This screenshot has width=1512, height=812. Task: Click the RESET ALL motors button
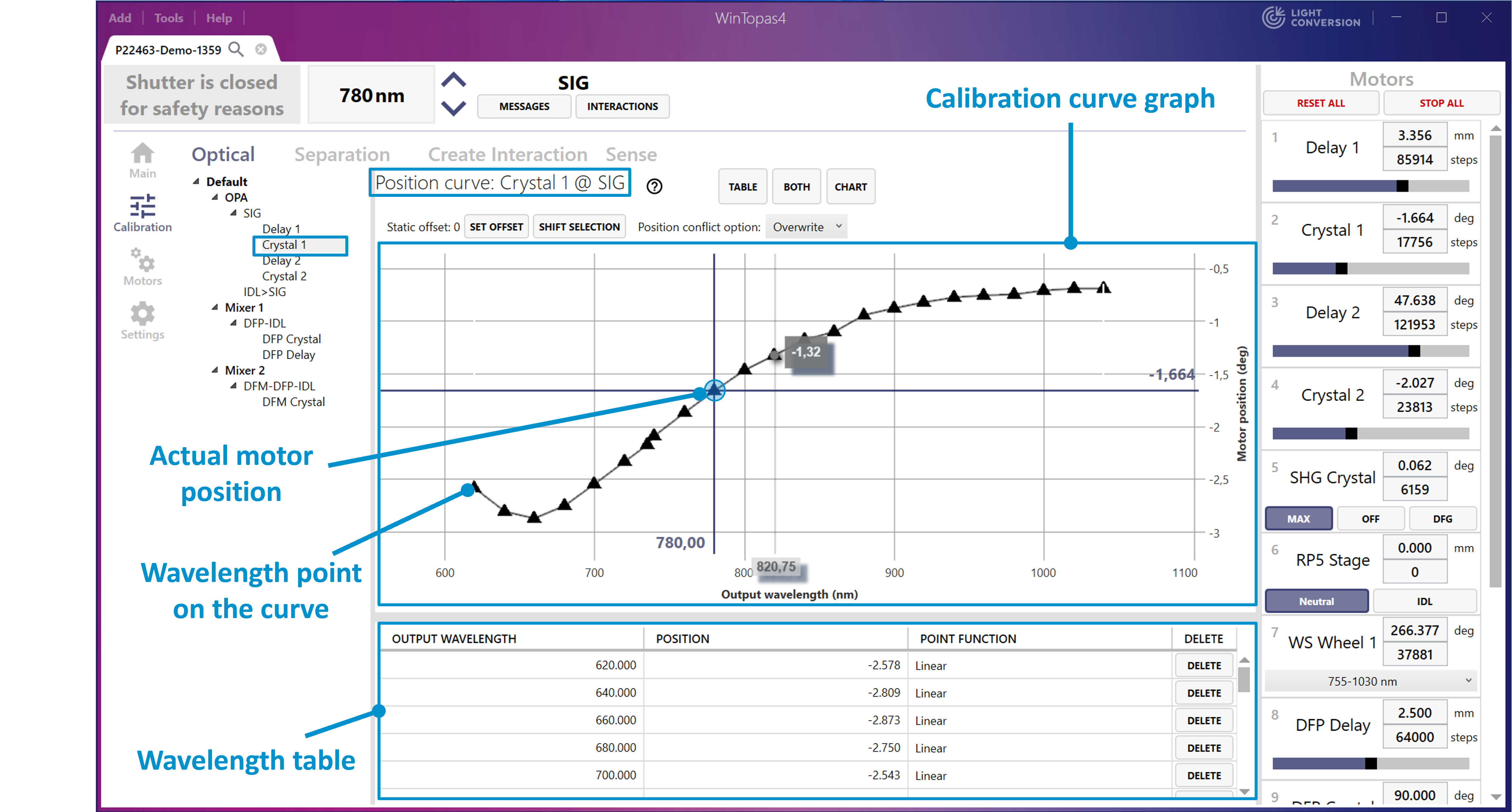[1321, 103]
